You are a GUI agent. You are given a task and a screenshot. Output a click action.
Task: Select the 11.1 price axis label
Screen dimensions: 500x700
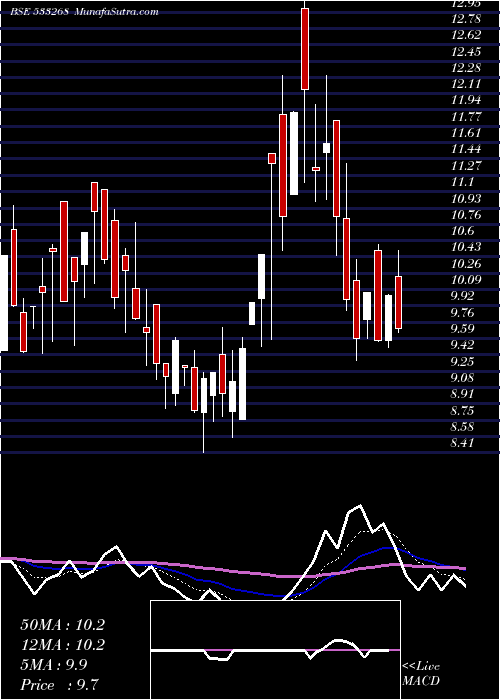tap(462, 182)
